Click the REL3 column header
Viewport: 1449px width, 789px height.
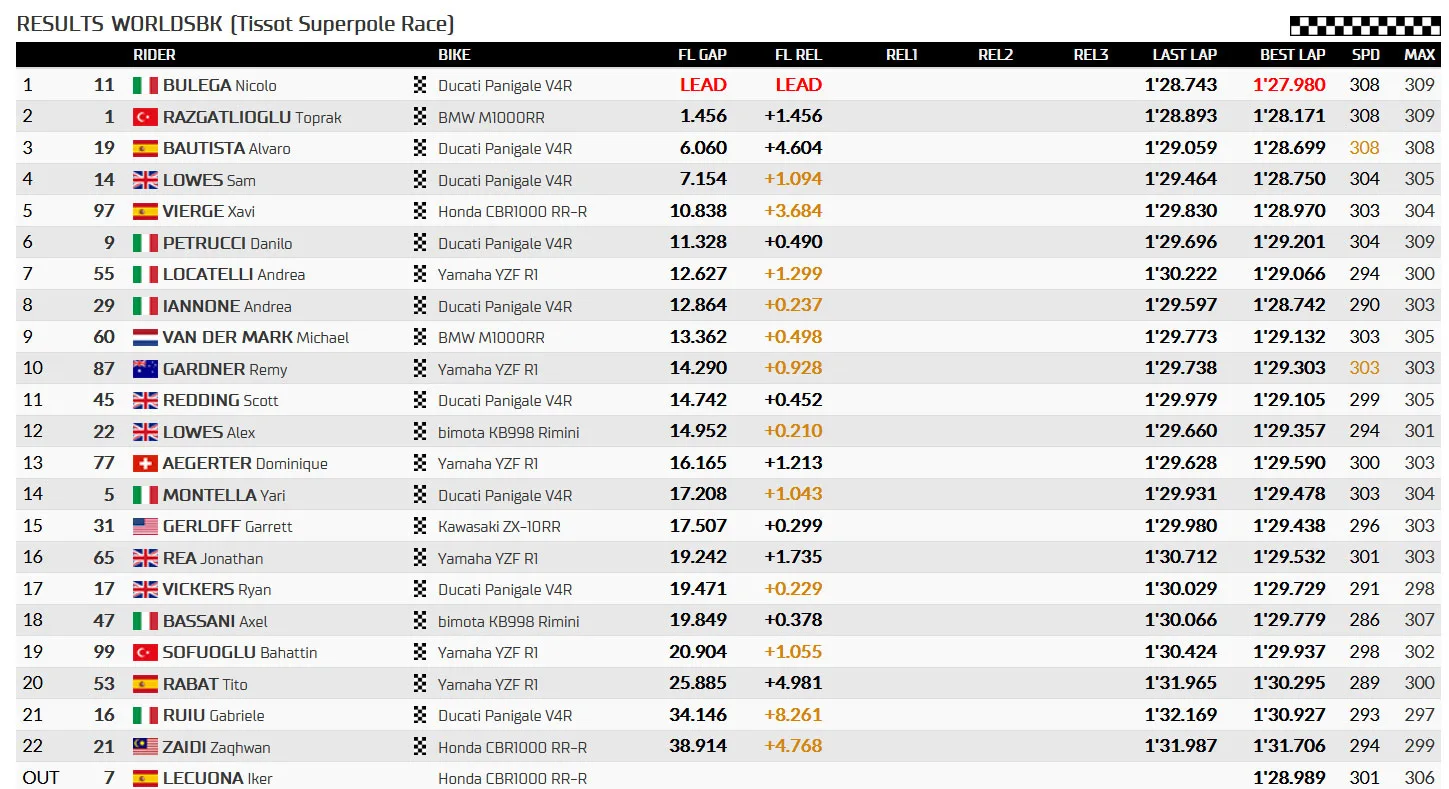[x=1091, y=55]
